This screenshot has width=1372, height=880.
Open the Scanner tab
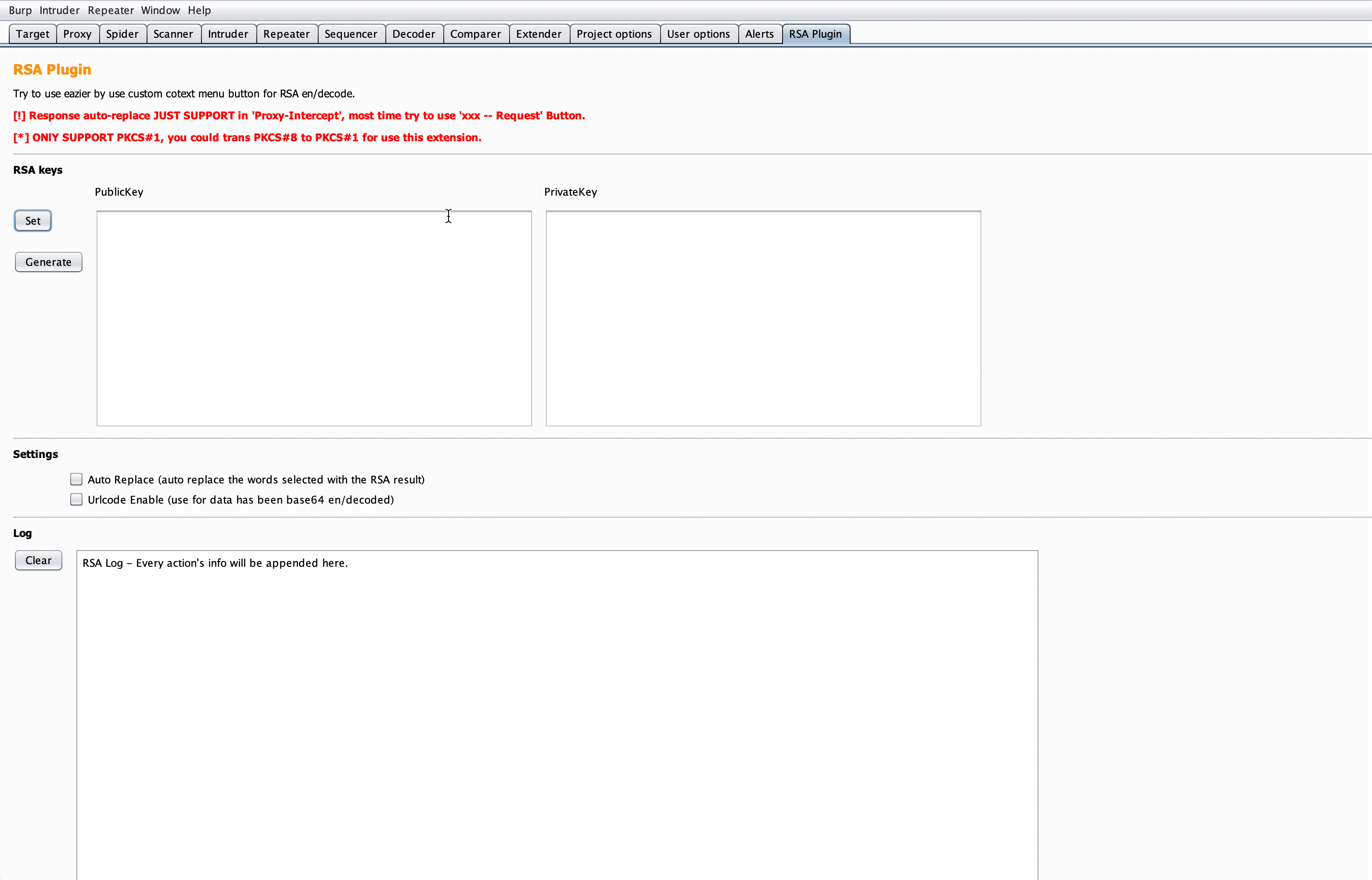173,34
